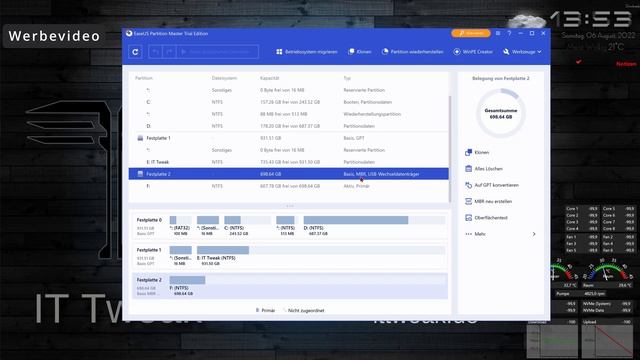This screenshot has width=640, height=360.
Task: Click the Gesamtsumme usage donut chart
Action: pyautogui.click(x=501, y=113)
